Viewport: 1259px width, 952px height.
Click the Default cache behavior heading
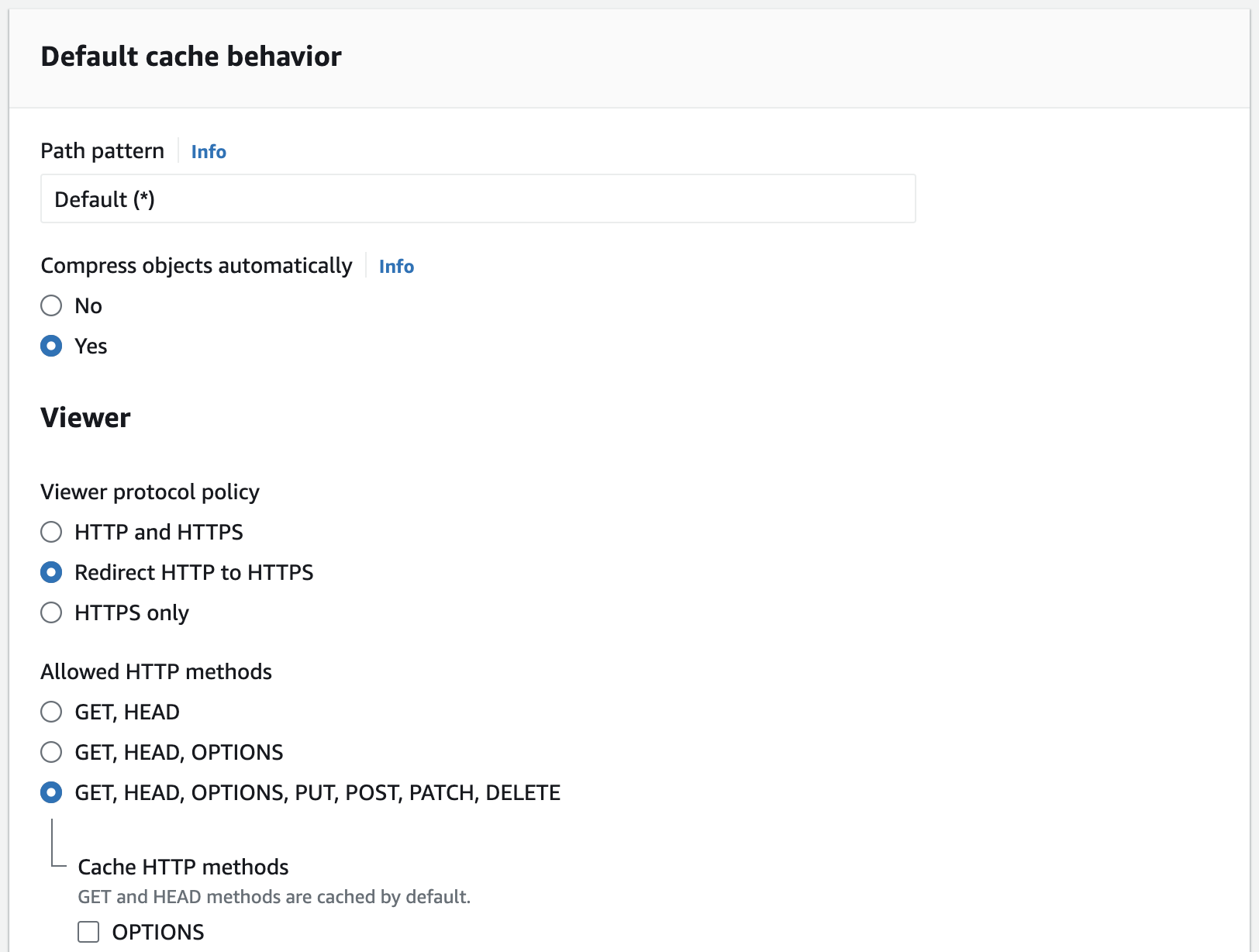[x=191, y=57]
